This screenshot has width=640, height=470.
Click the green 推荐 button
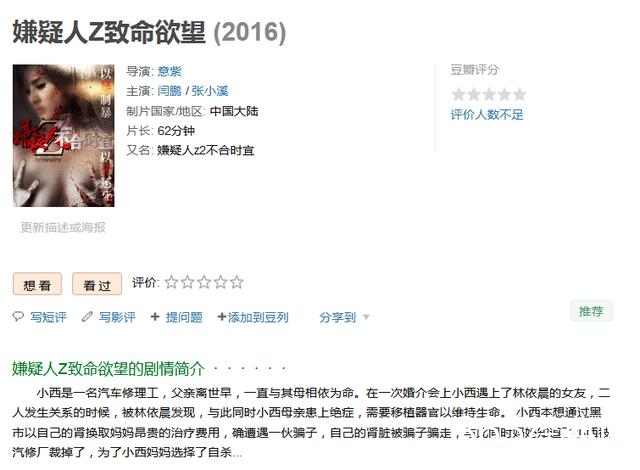[591, 312]
